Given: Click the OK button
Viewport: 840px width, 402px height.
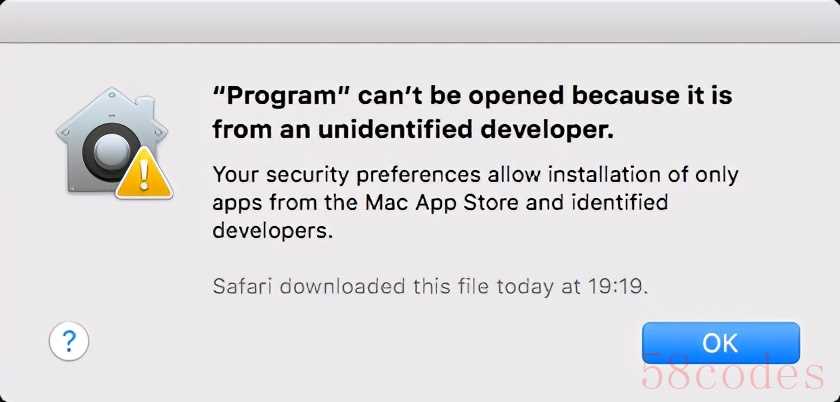Looking at the screenshot, I should click(720, 343).
